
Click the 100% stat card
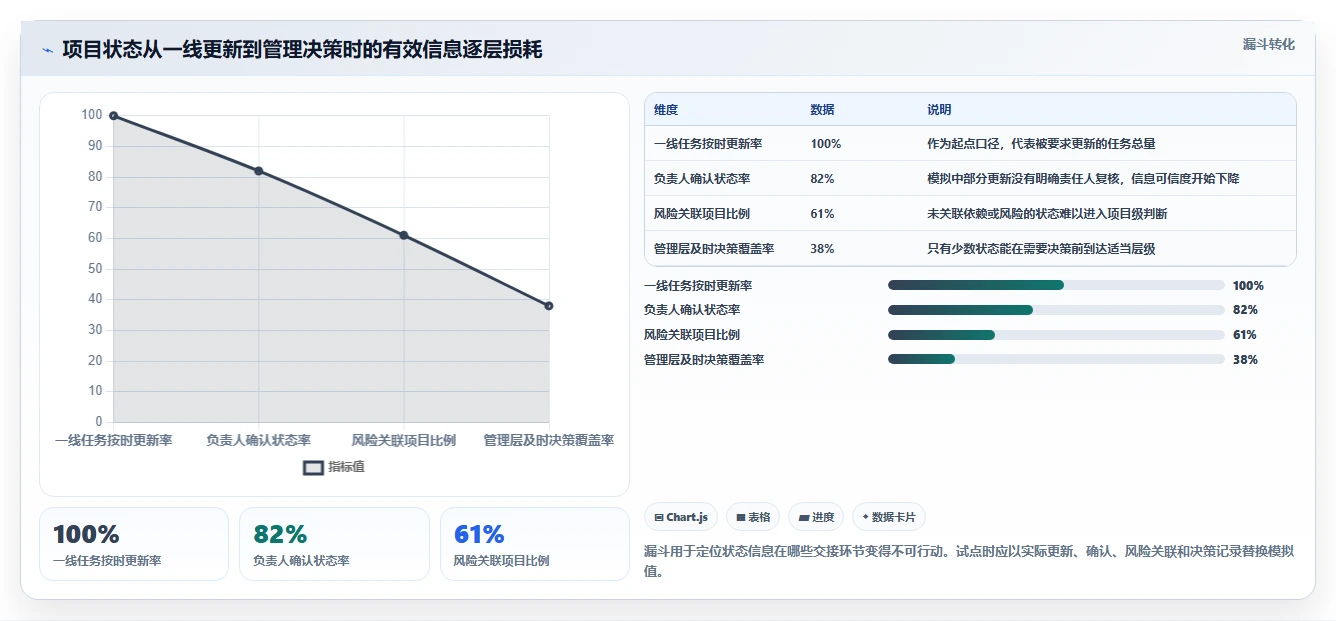(134, 544)
